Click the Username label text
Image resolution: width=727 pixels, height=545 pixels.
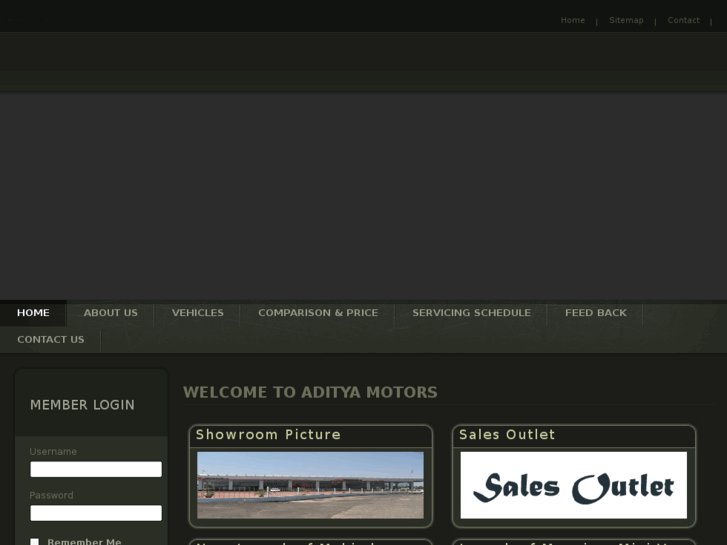click(53, 452)
